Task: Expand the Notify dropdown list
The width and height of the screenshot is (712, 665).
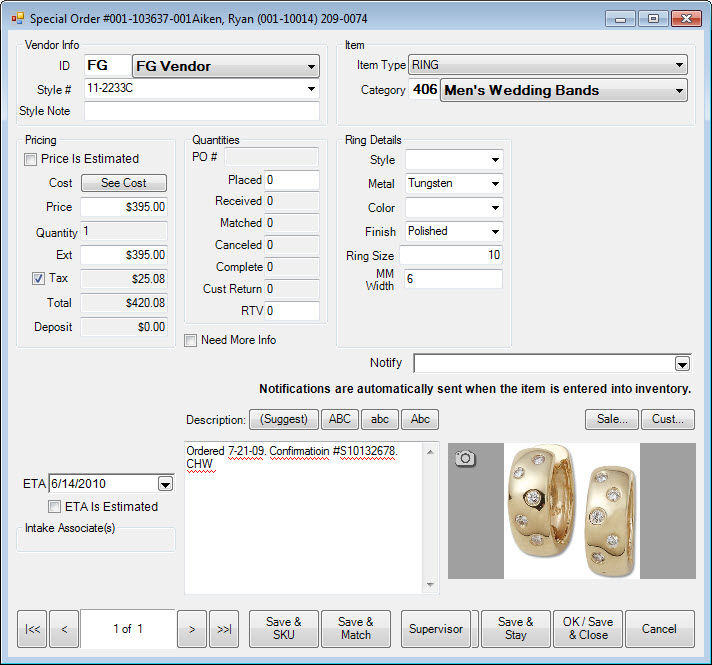Action: (x=682, y=364)
